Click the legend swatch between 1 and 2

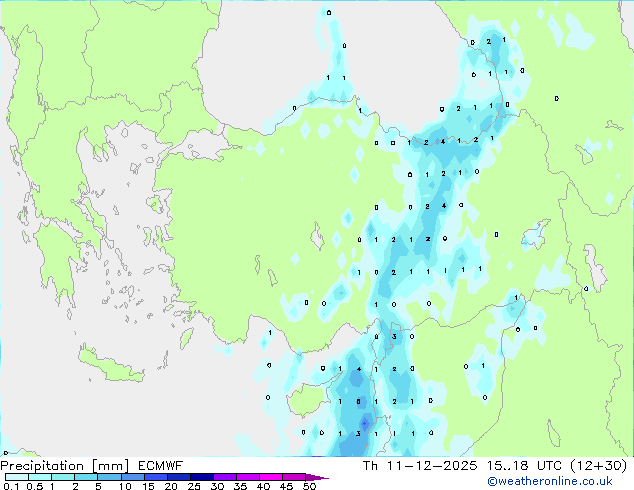coord(63,477)
